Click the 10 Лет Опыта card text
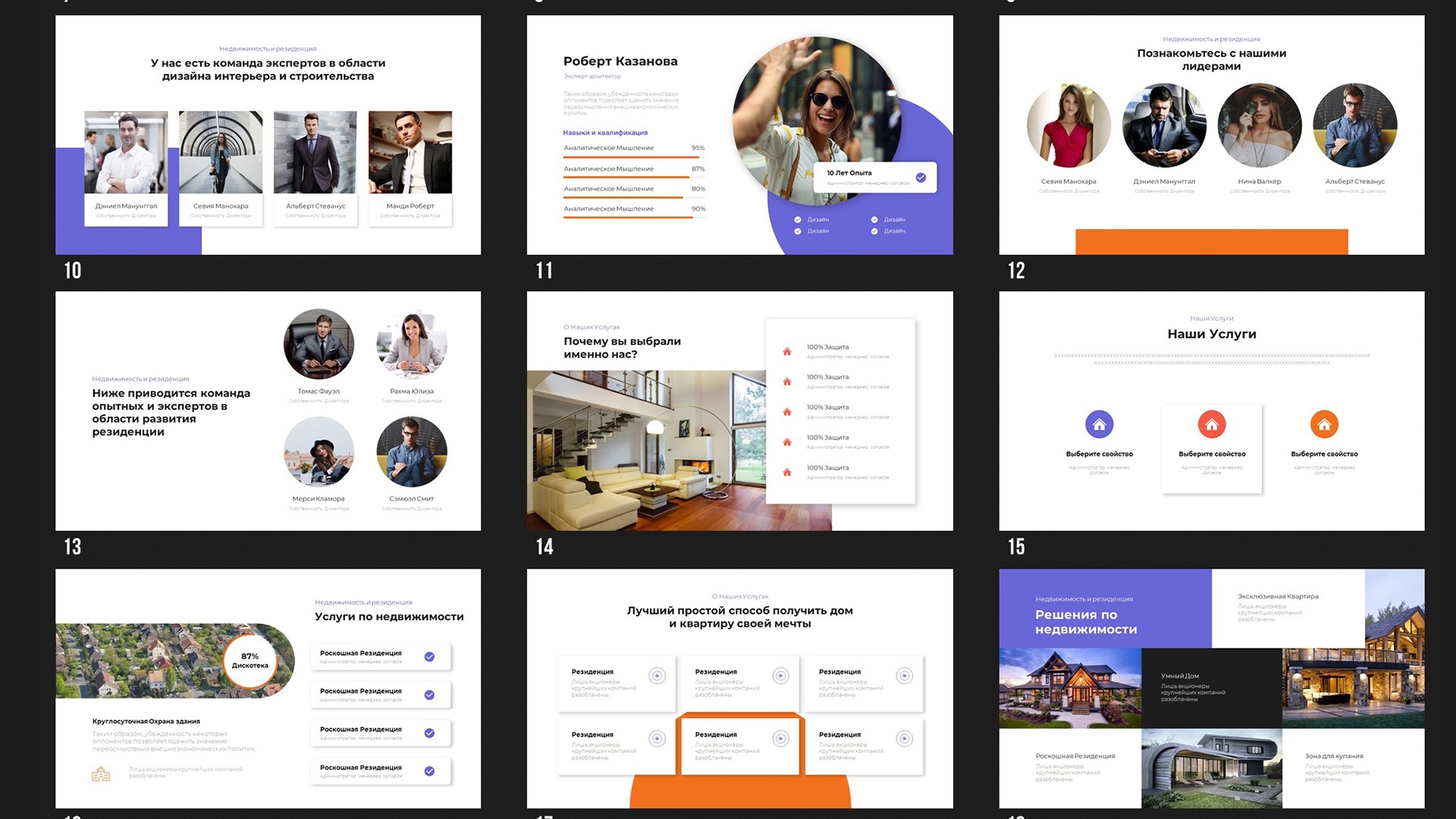This screenshot has width=1456, height=819. [x=849, y=174]
